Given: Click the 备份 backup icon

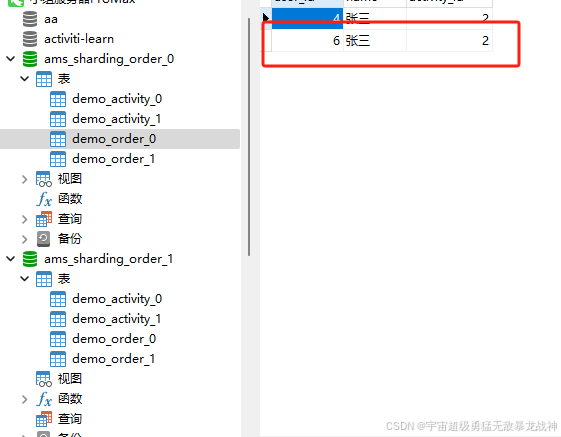Looking at the screenshot, I should pyautogui.click(x=44, y=239).
